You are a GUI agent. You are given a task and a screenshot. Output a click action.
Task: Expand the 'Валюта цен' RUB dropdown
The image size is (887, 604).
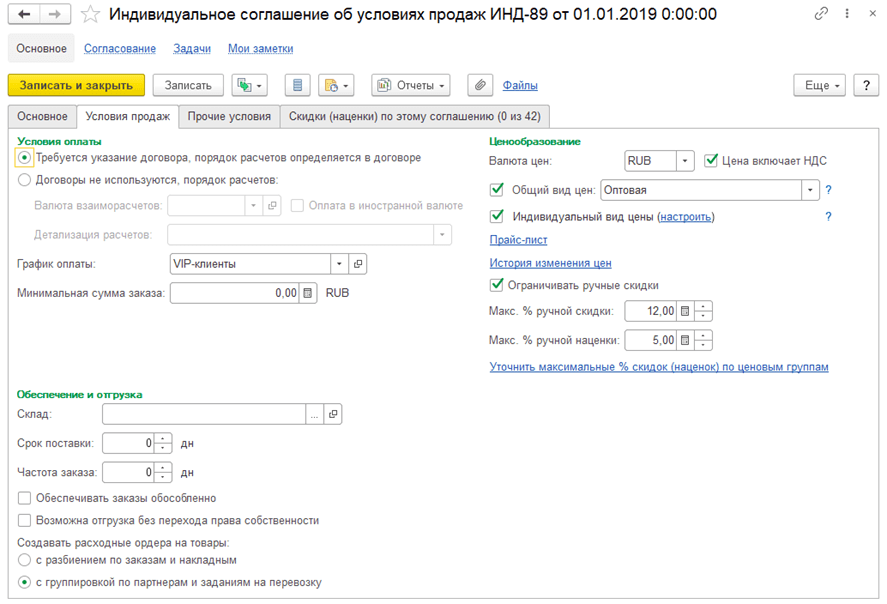coord(685,161)
